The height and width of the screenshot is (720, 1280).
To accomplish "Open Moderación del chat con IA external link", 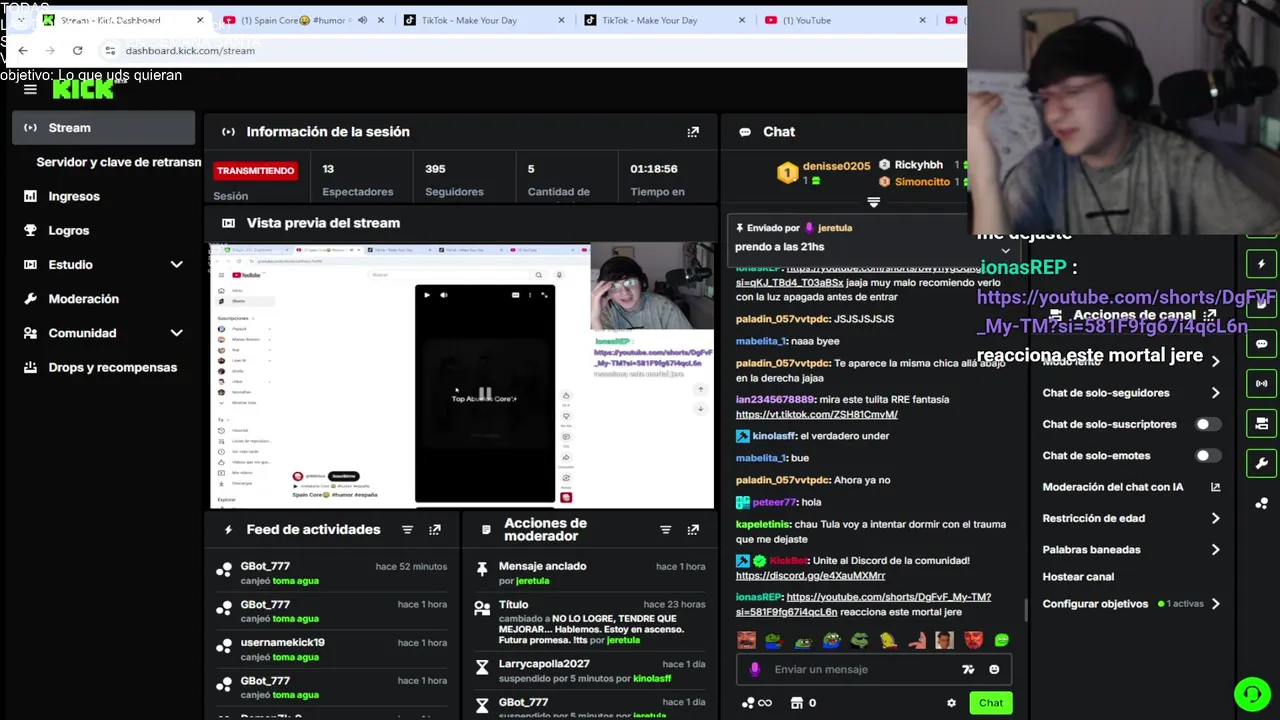I will pyautogui.click(x=1215, y=487).
